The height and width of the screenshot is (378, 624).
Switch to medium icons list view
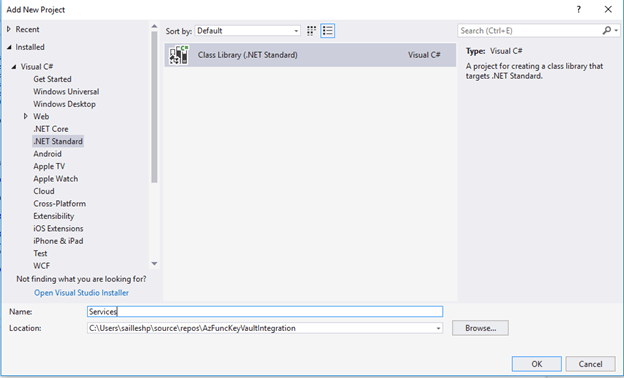[x=328, y=31]
